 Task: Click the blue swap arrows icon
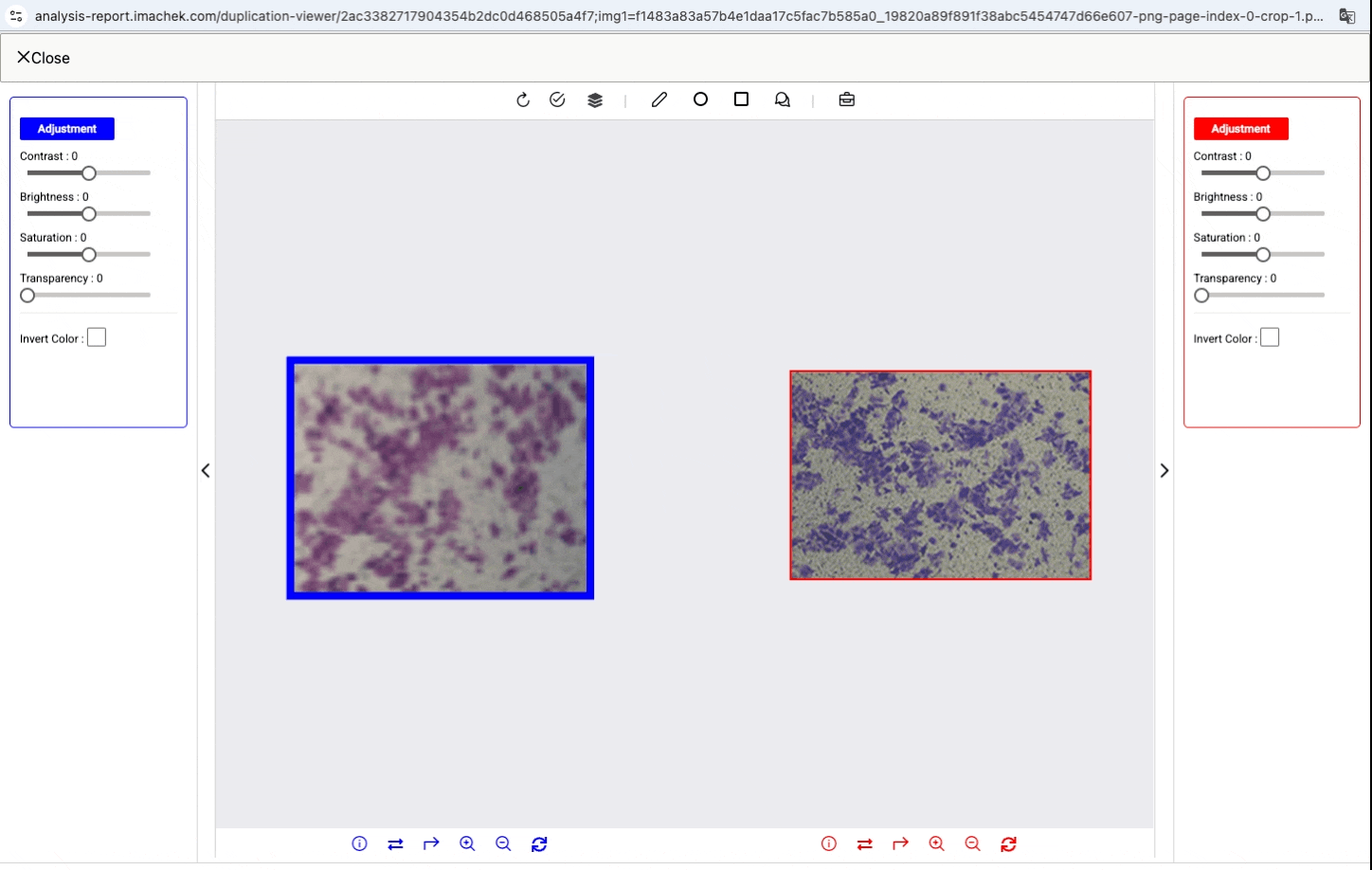(x=395, y=843)
